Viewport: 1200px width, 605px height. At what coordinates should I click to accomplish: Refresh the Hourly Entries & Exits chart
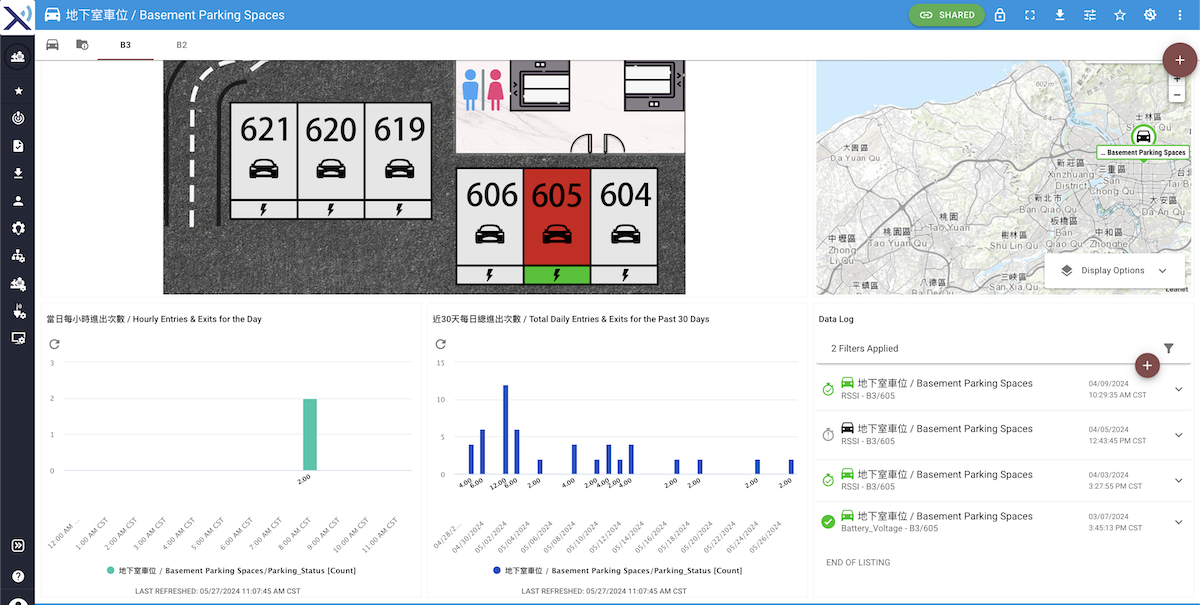(54, 343)
